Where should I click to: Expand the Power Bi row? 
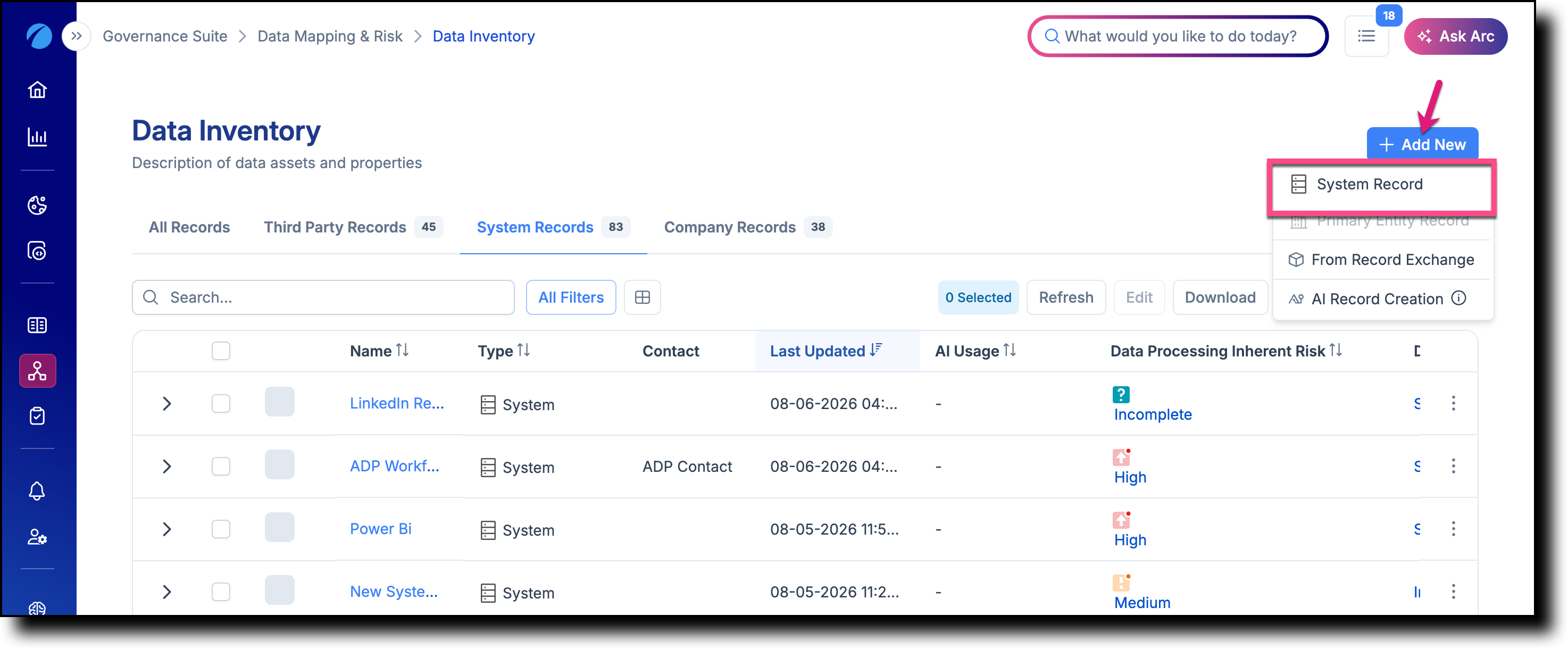167,528
